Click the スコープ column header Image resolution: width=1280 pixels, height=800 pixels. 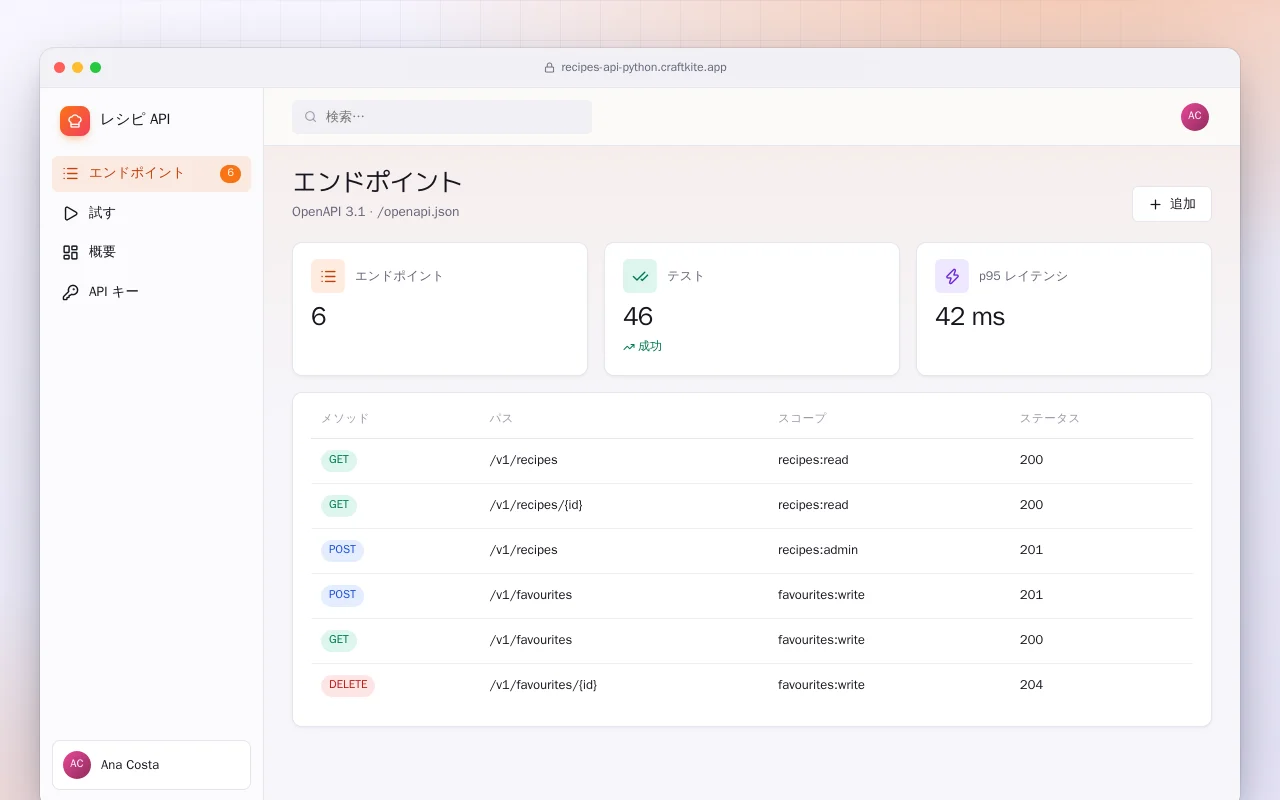(802, 419)
